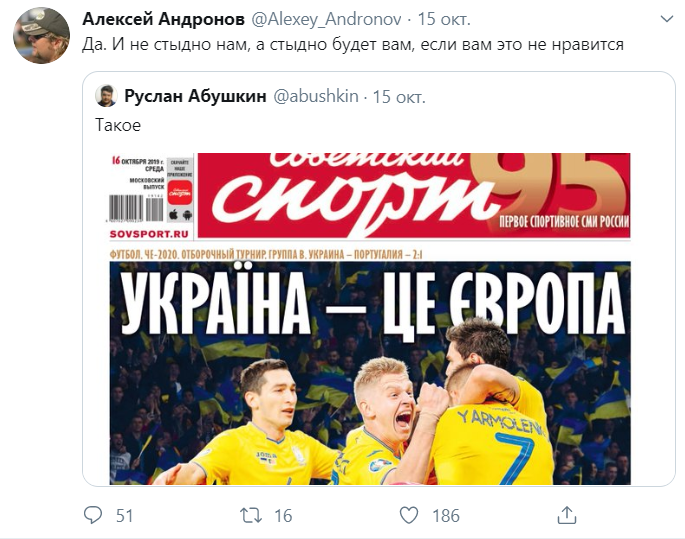Open Ruslan Abushkin's small avatar
This screenshot has height=539, width=685.
(x=106, y=96)
